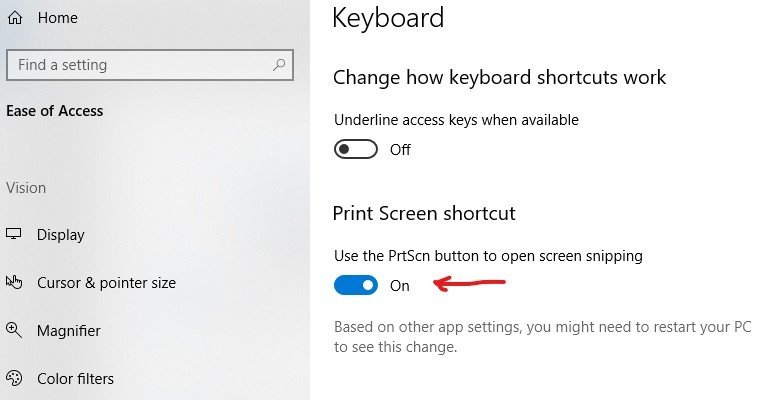770x400 pixels.
Task: Open the Magnifier zoom glass icon
Action: 14,330
